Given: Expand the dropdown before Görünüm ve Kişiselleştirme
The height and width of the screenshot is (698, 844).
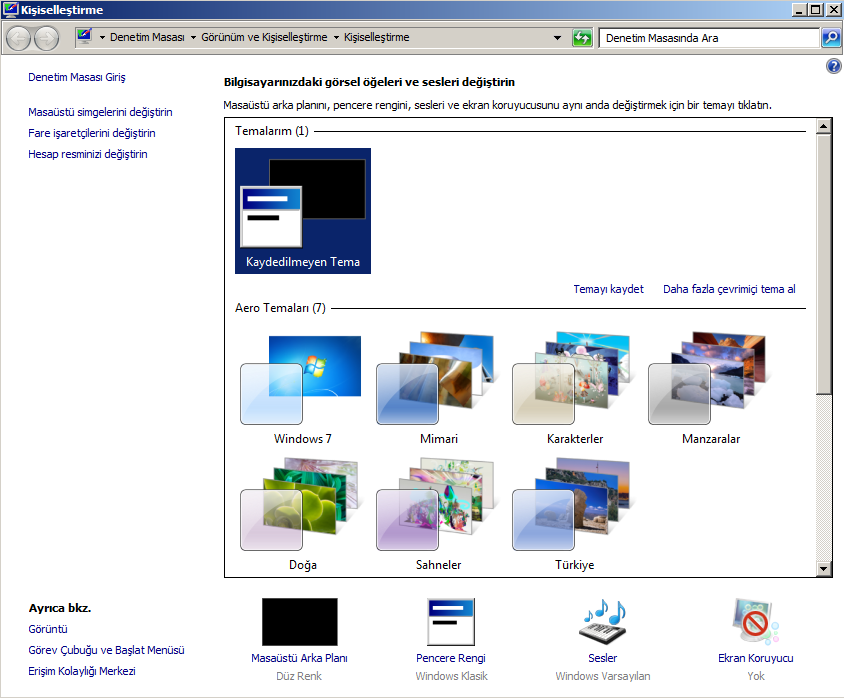Looking at the screenshot, I should (x=193, y=38).
